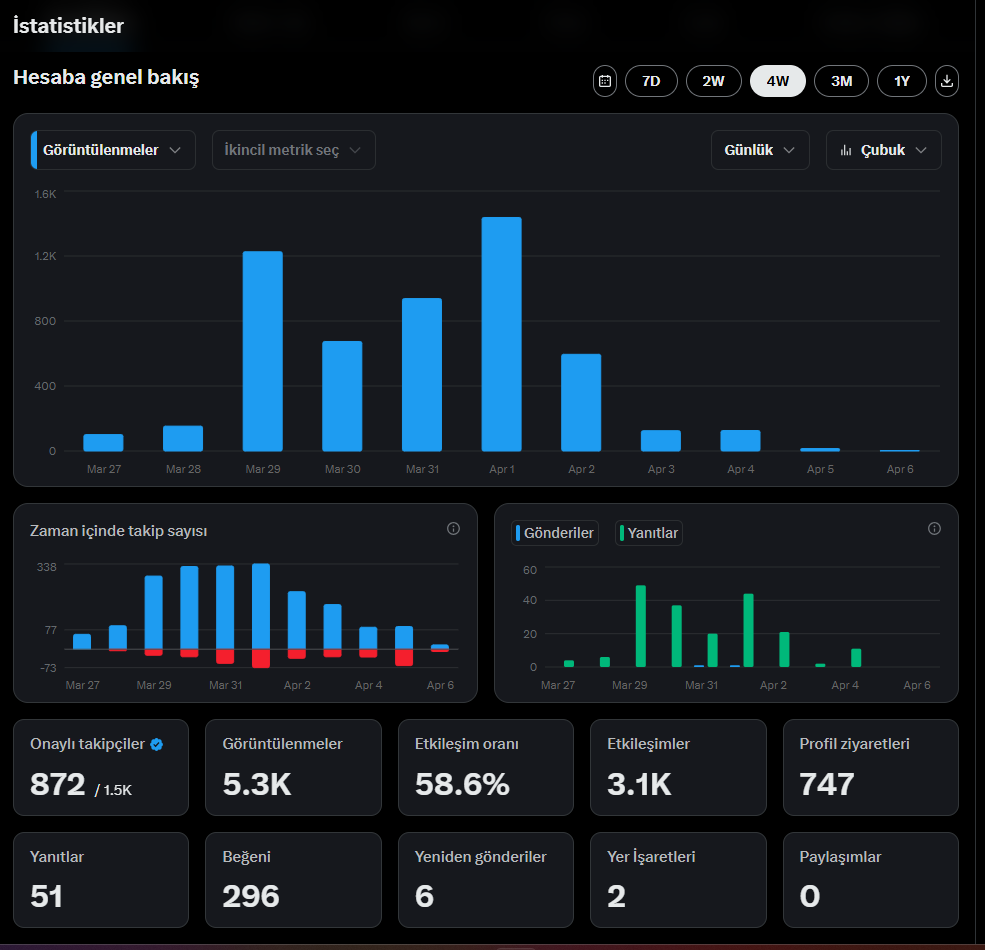This screenshot has height=950, width=985.
Task: Open the Günlük interval dropdown
Action: (x=760, y=150)
